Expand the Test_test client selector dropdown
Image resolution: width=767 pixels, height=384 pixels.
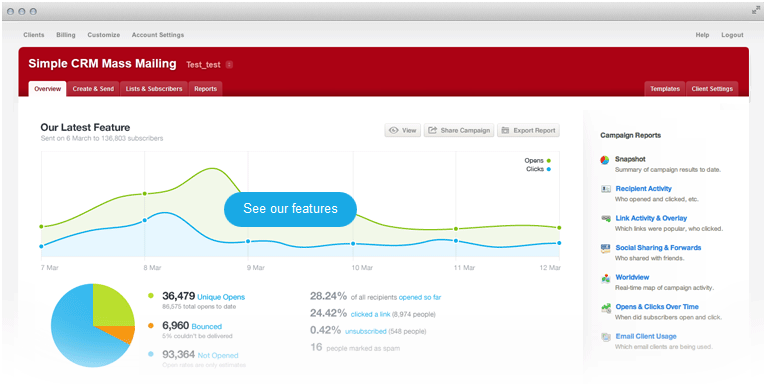(229, 65)
